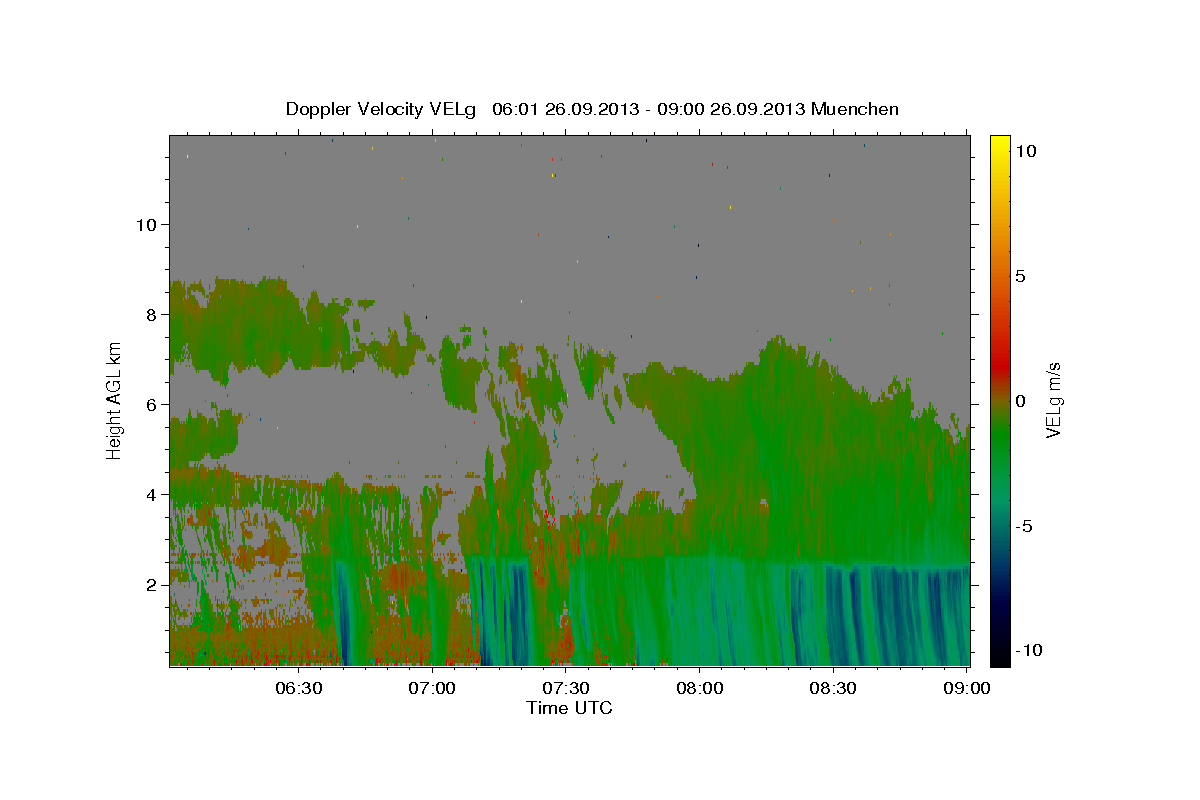Viewport: 1200px width, 800px height.
Task: Click the colorbar value 5 label
Action: [x=1021, y=276]
